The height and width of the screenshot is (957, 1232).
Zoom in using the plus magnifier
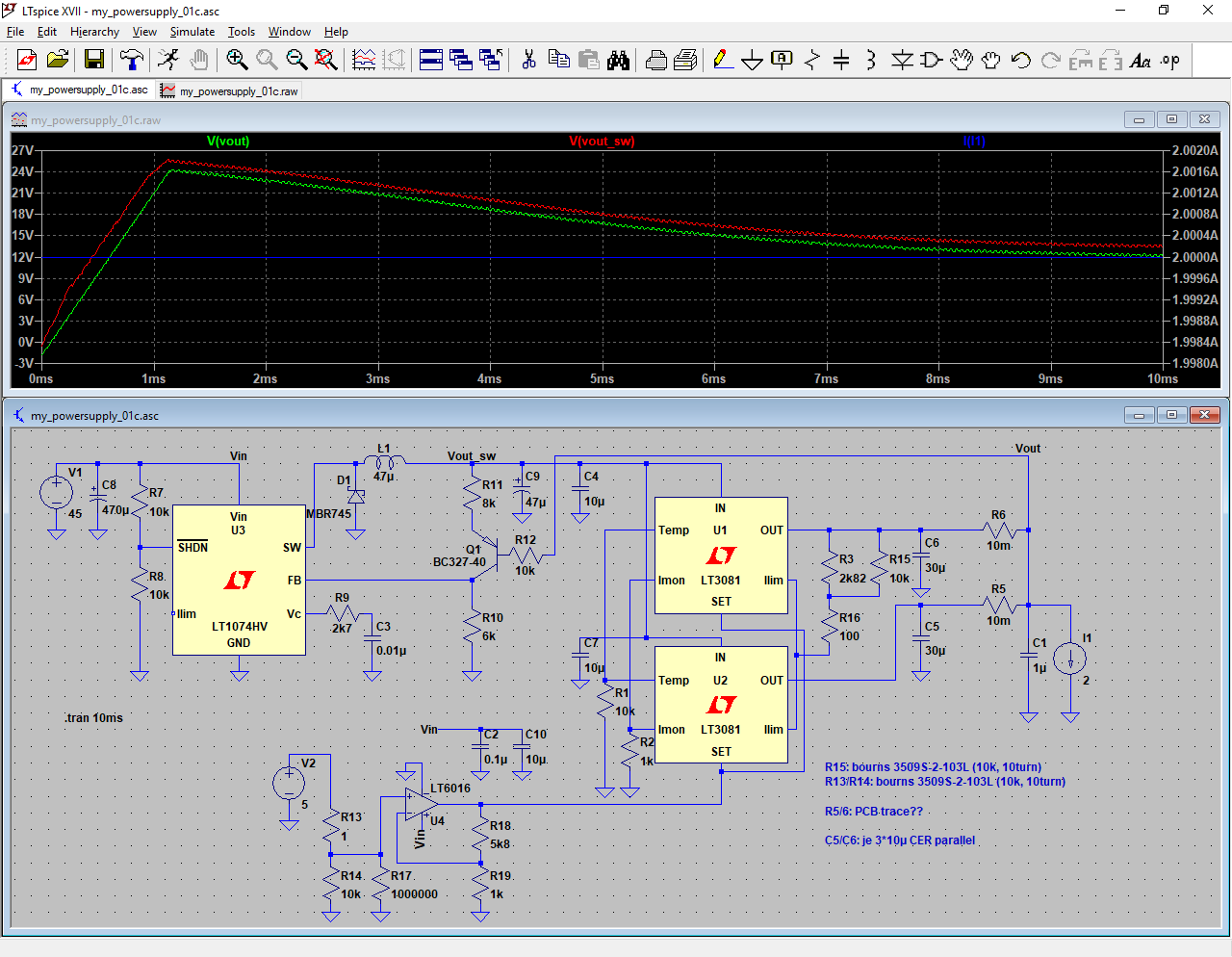pyautogui.click(x=237, y=60)
